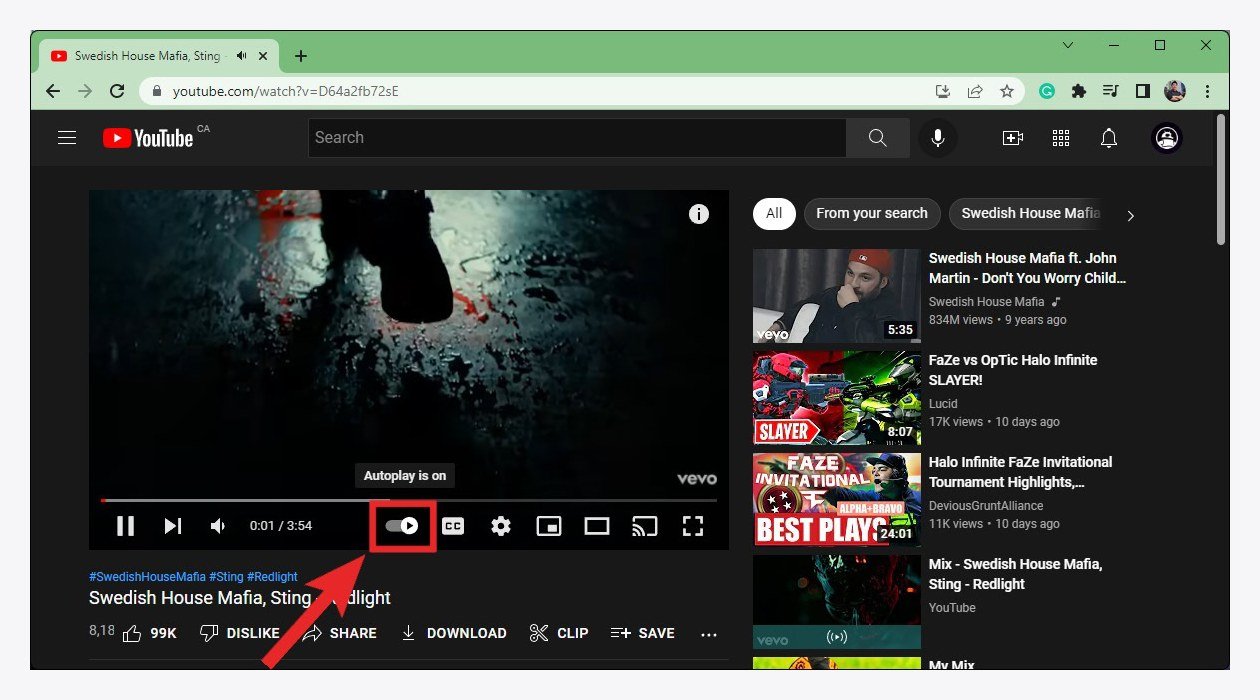Toggle the browser side panel

1143,91
